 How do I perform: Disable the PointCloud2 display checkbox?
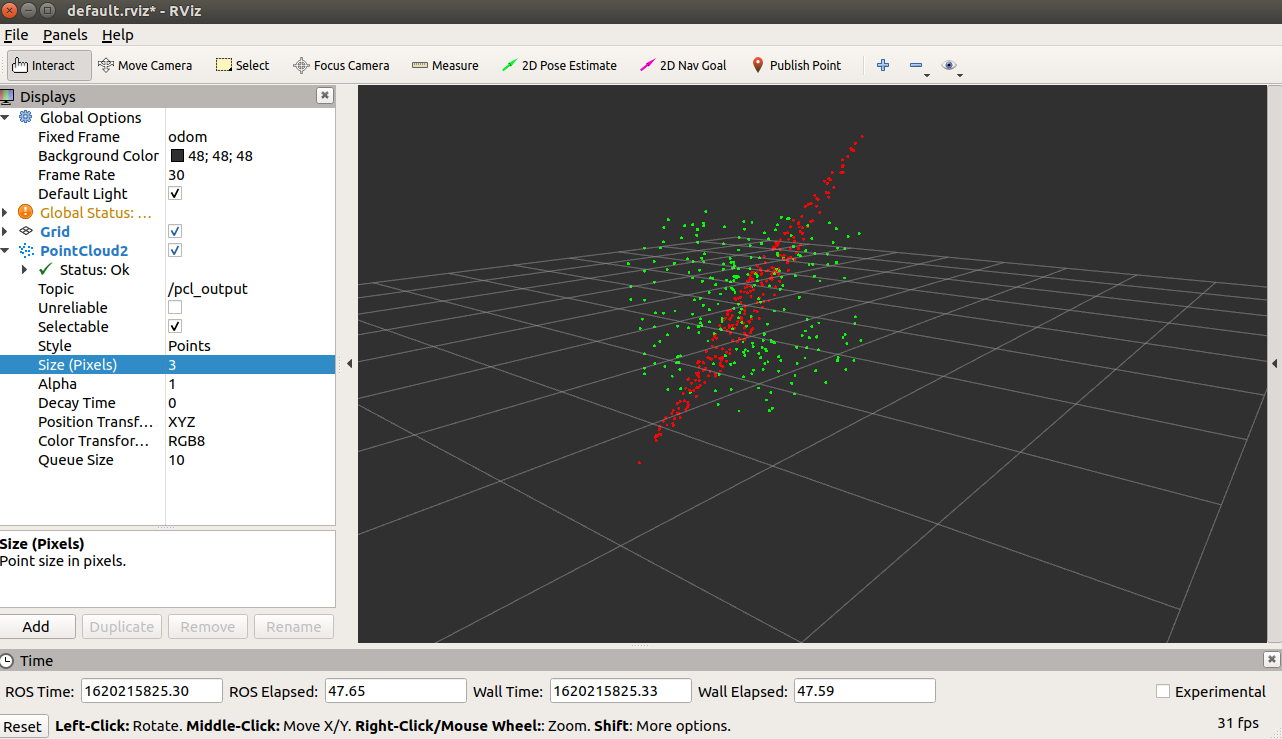click(175, 250)
